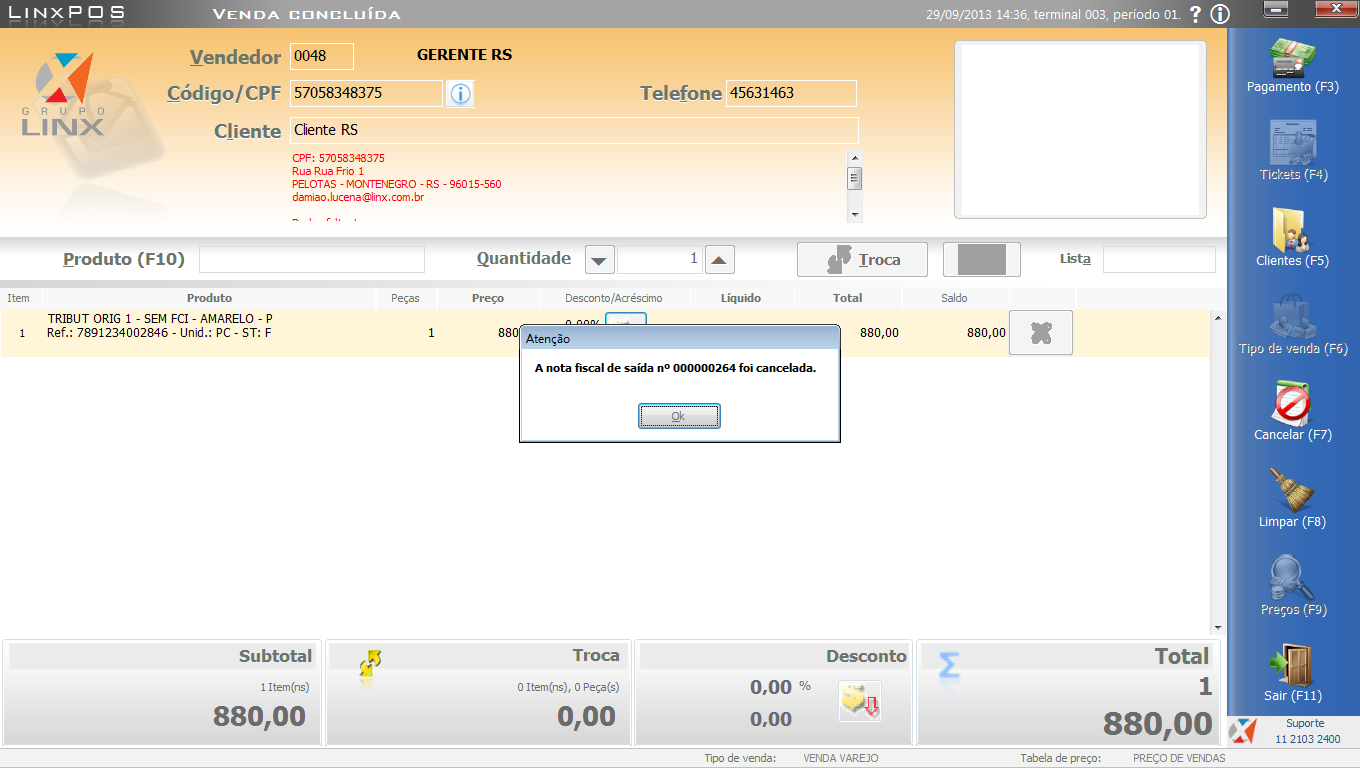The height and width of the screenshot is (768, 1360).
Task: Click the Telefone field
Action: [791, 93]
